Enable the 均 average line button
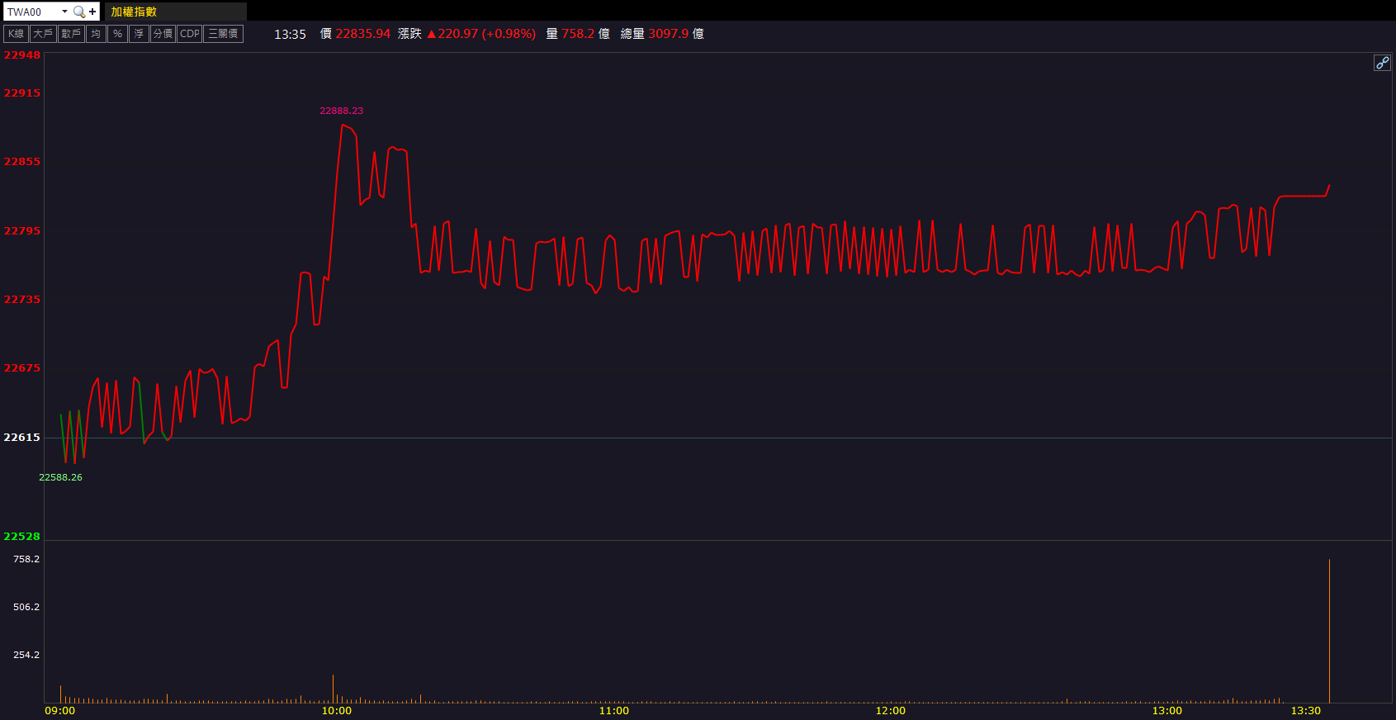The width and height of the screenshot is (1396, 720). [x=96, y=34]
